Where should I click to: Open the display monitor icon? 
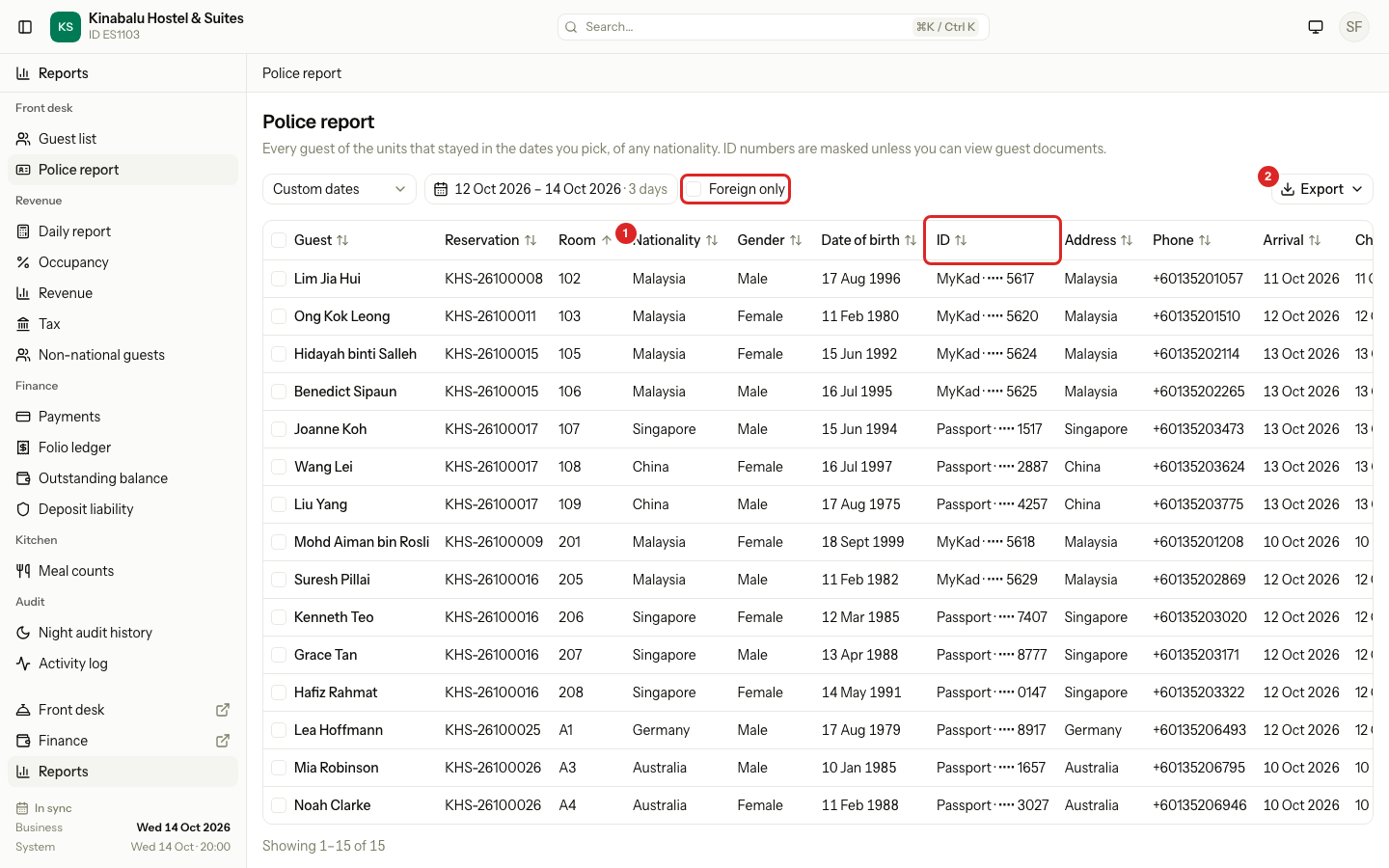pos(1316,27)
